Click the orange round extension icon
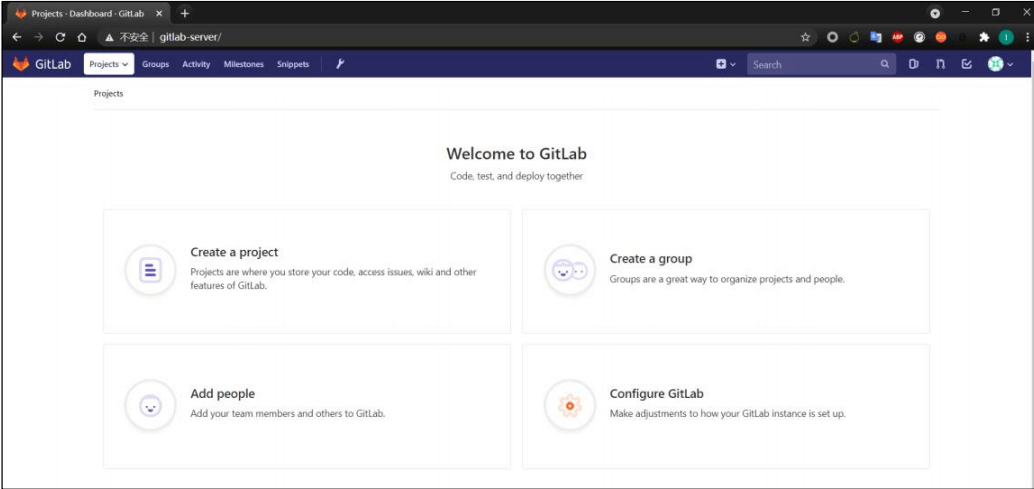Image resolution: width=1034 pixels, height=489 pixels. 941,38
